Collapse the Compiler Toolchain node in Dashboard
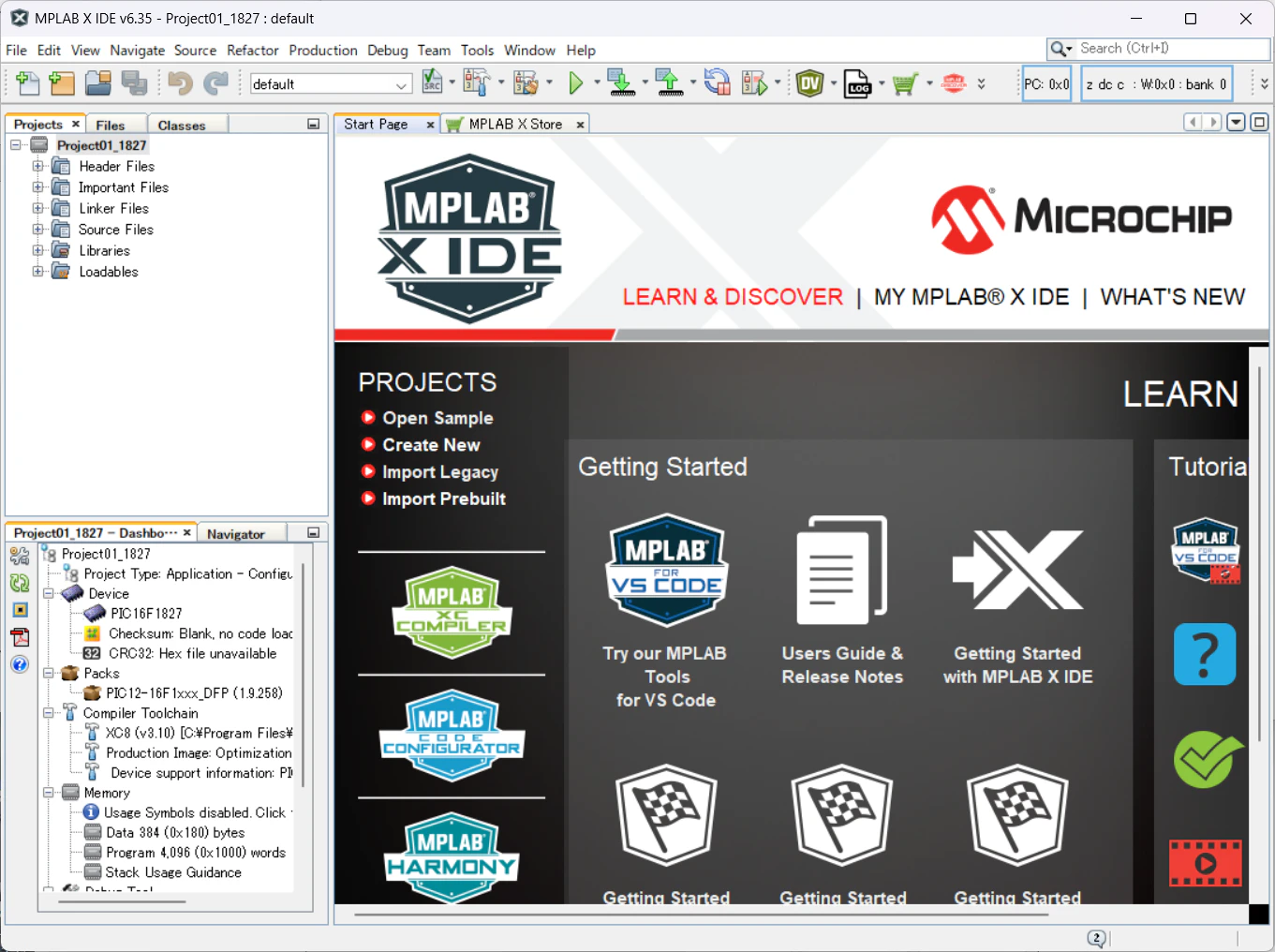This screenshot has width=1275, height=952. [x=48, y=713]
